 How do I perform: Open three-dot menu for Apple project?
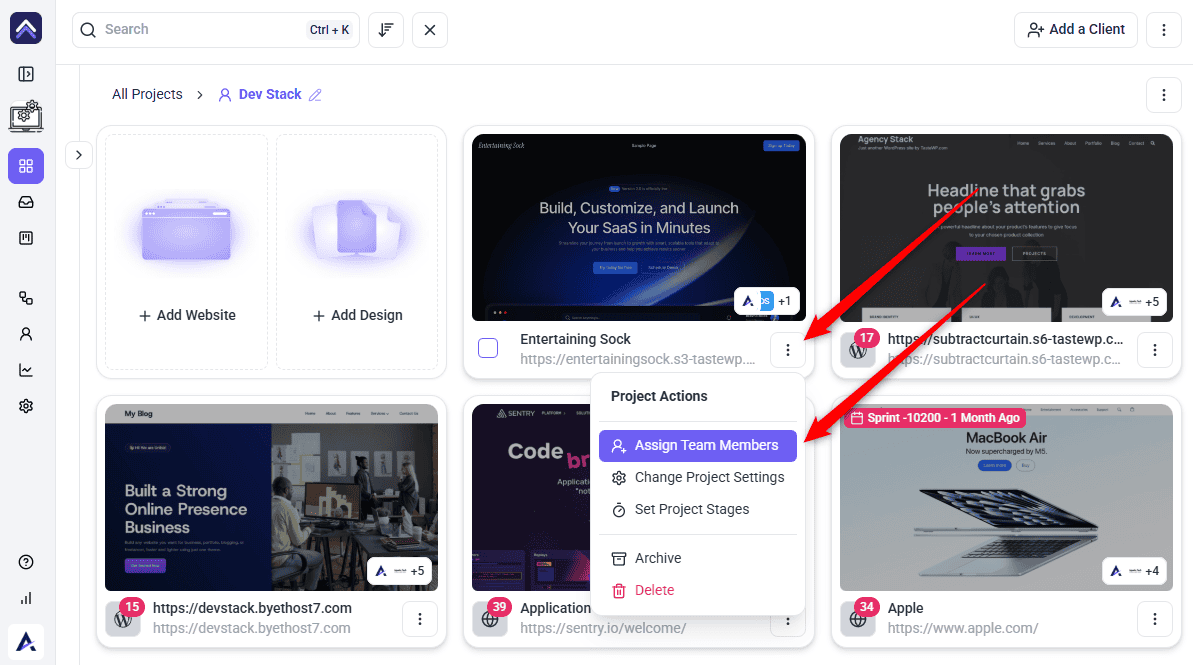[1155, 619]
